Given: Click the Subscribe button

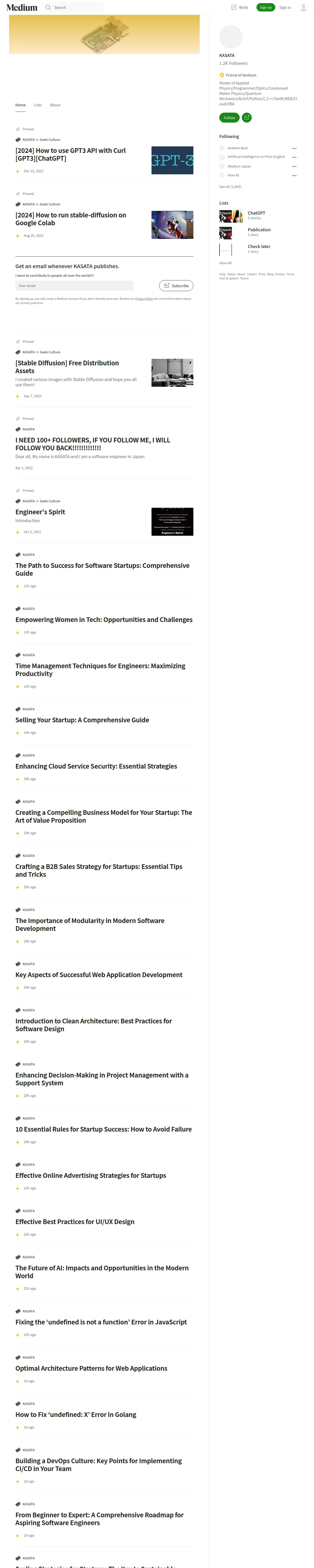Looking at the screenshot, I should pyautogui.click(x=176, y=285).
